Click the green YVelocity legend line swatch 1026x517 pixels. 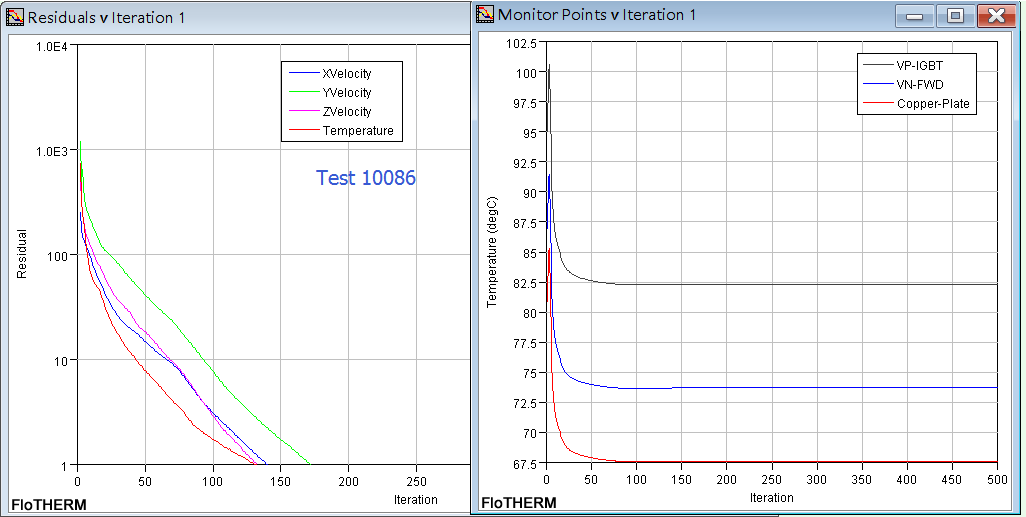click(303, 92)
